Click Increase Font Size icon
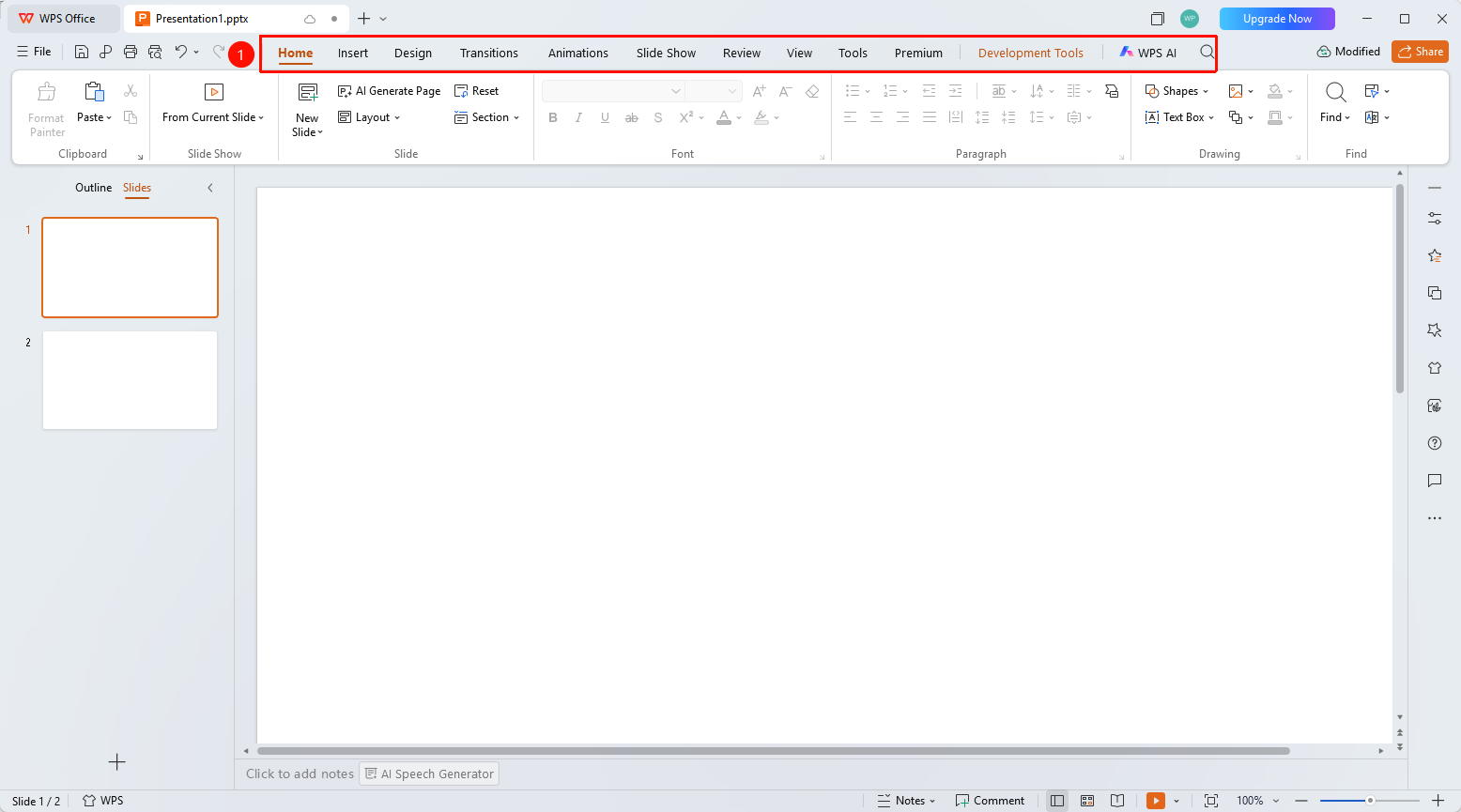This screenshot has height=812, width=1461. pyautogui.click(x=760, y=91)
